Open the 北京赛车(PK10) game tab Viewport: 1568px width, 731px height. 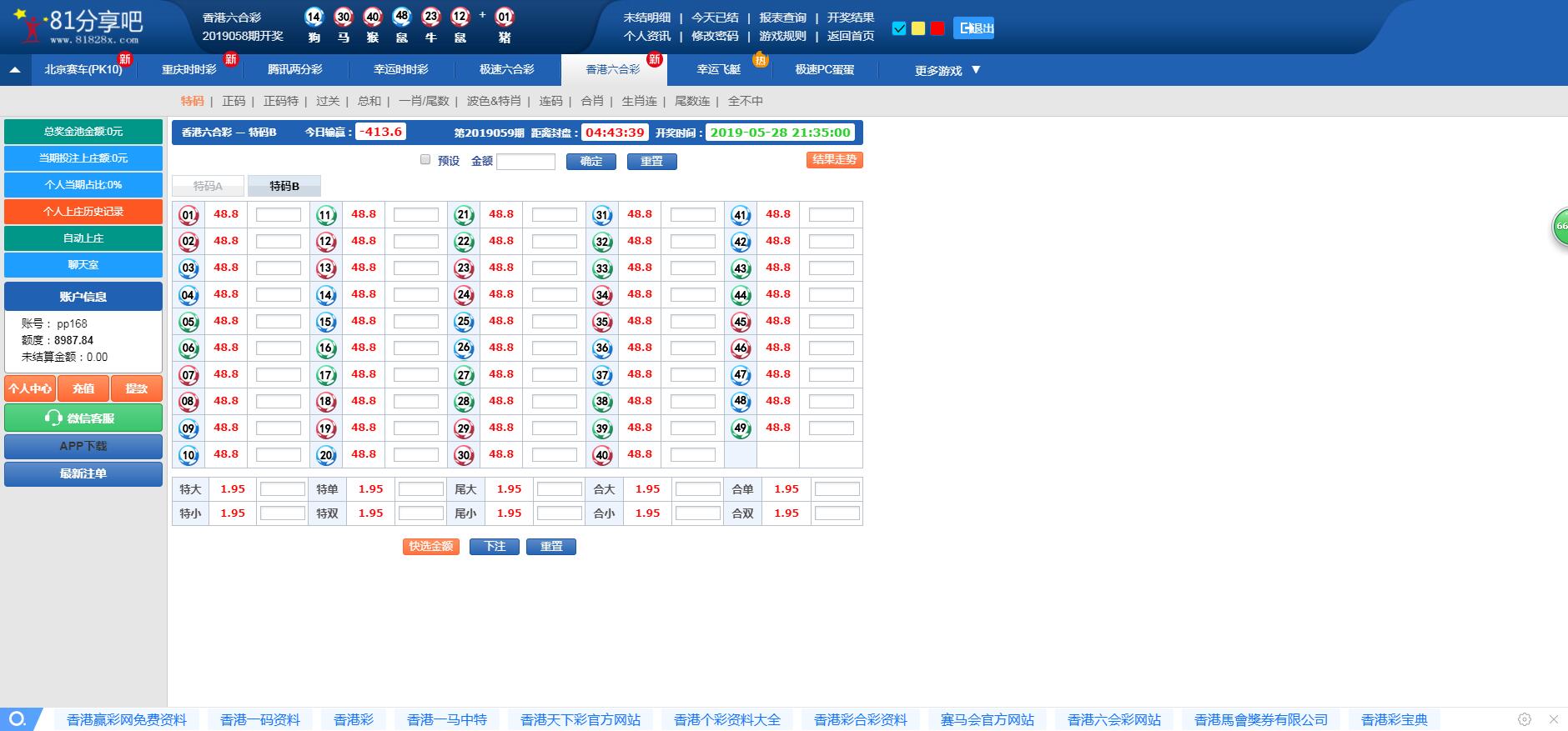83,70
